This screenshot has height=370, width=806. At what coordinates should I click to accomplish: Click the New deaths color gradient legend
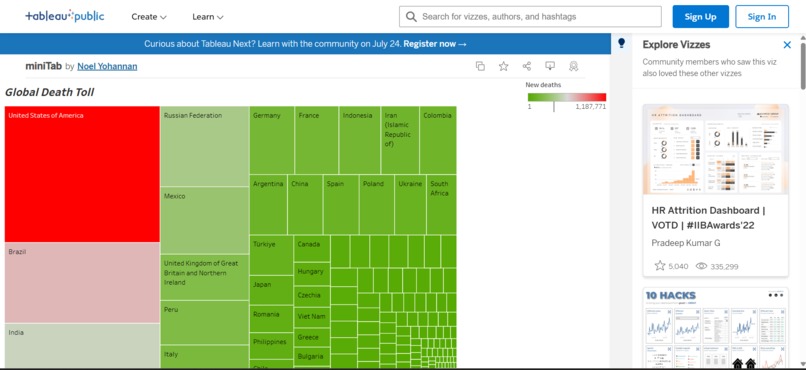tap(566, 97)
